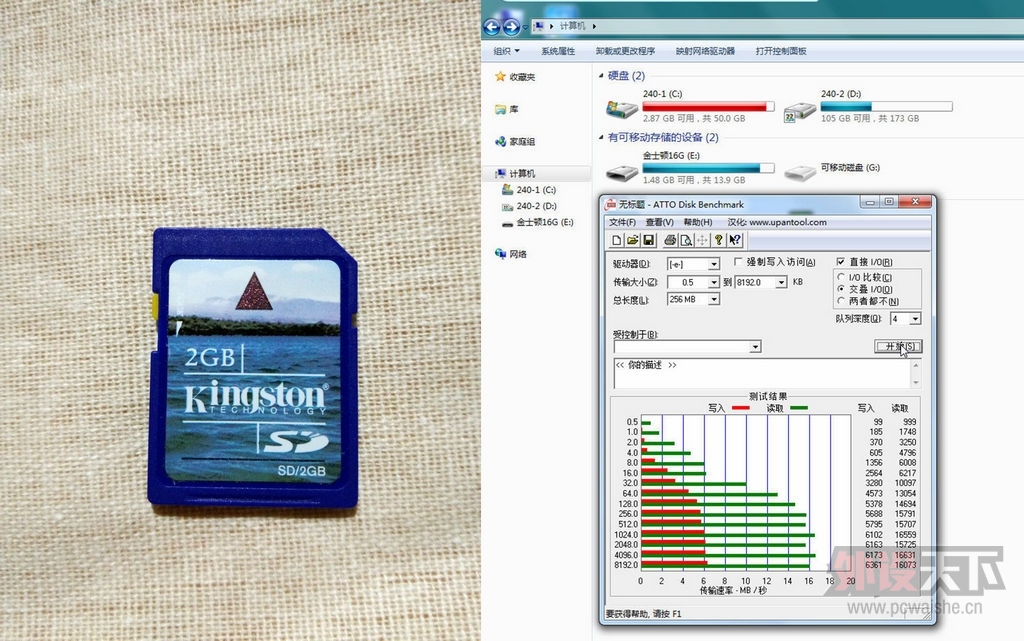
Task: Open 总长度 256 MB dropdown
Action: [714, 299]
